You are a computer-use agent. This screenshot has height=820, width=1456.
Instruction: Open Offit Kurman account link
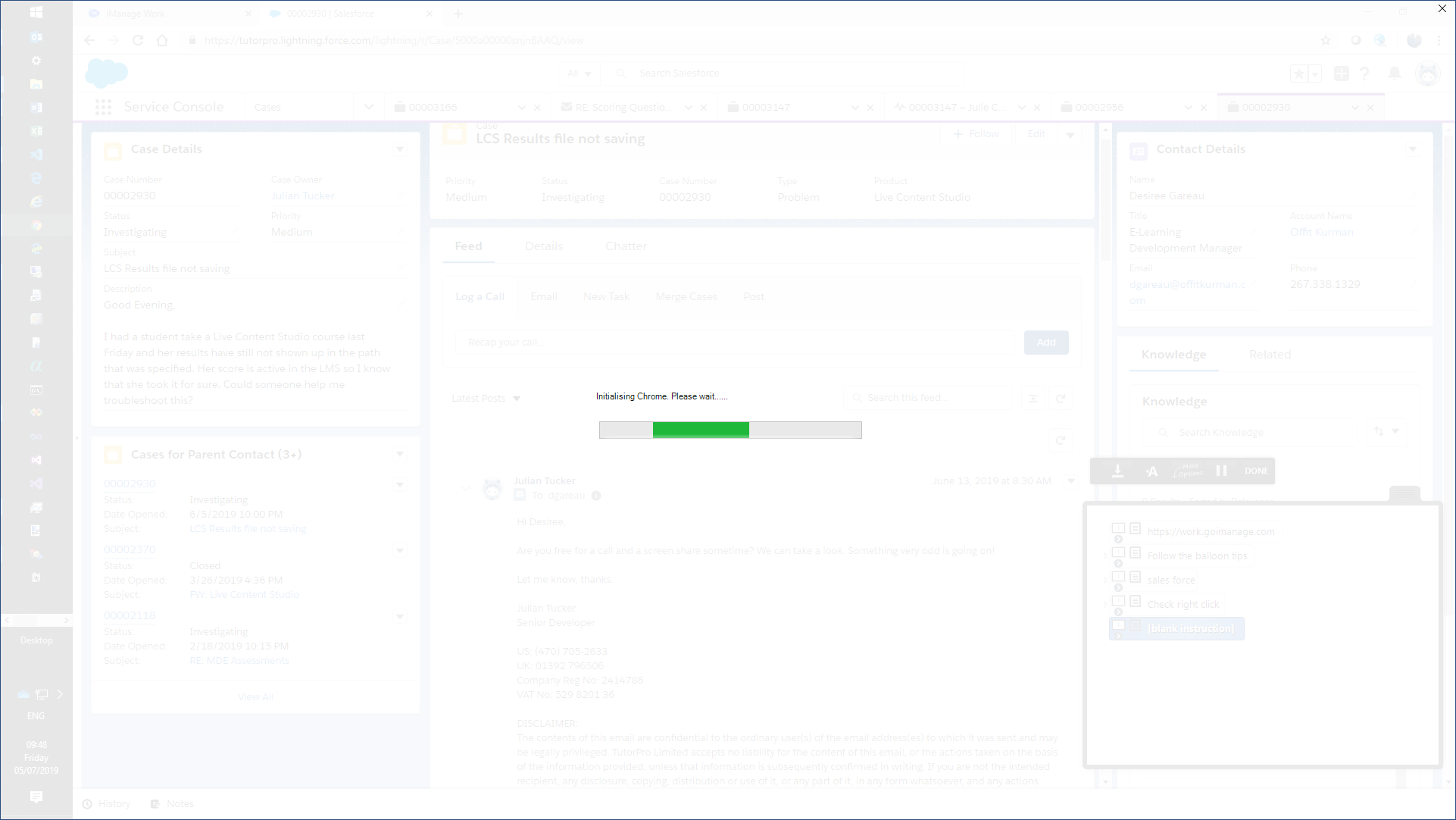[1321, 232]
